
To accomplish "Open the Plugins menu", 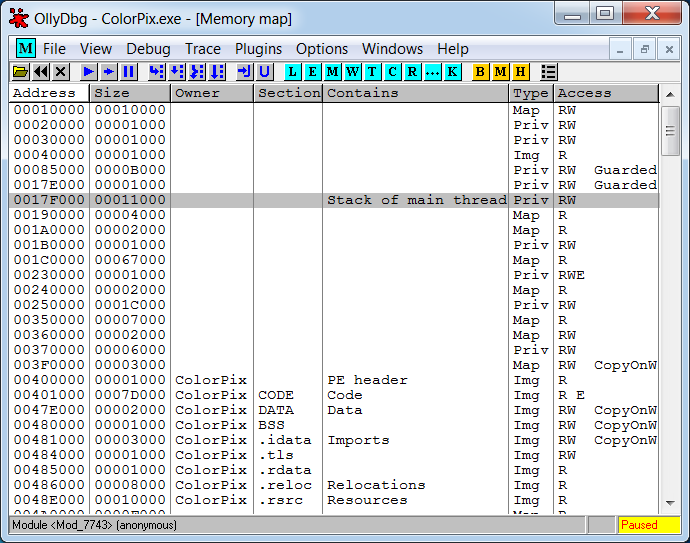I will tap(258, 49).
